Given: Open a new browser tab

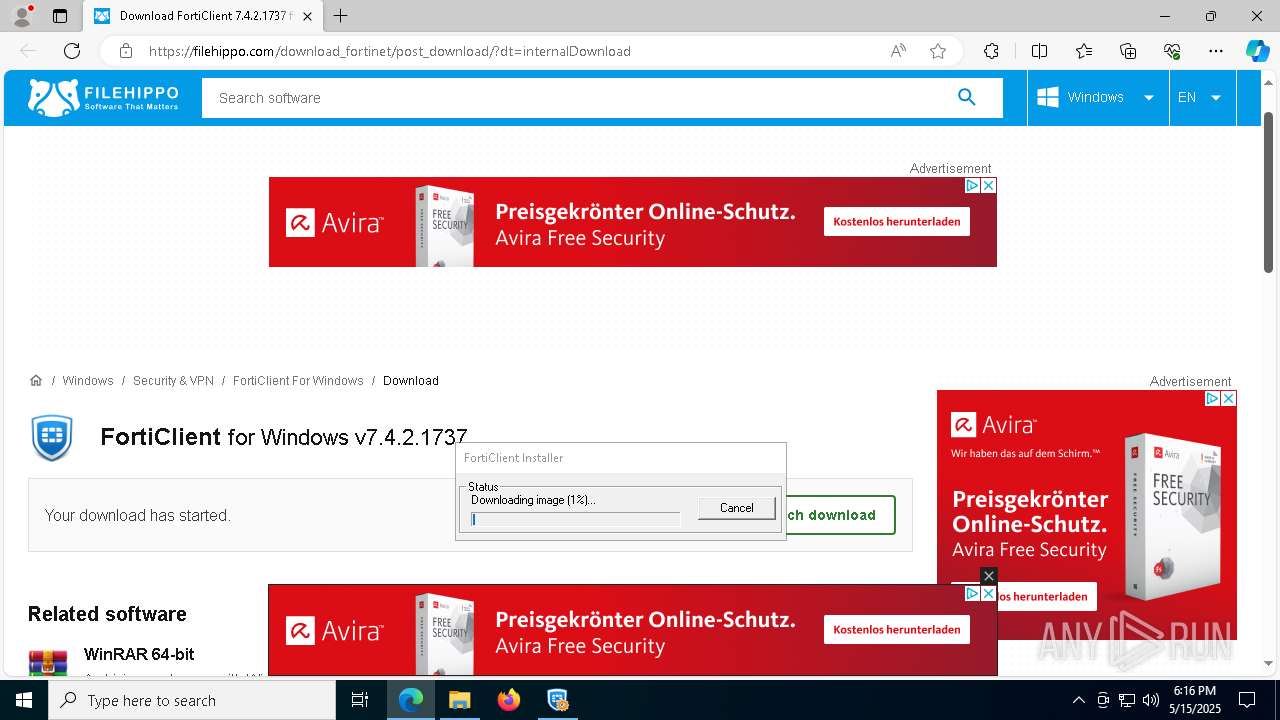Looking at the screenshot, I should tap(341, 16).
